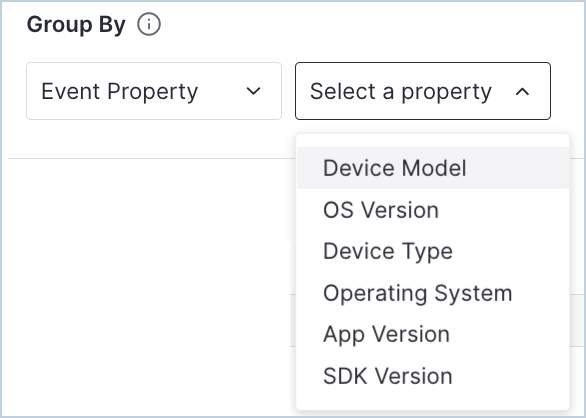This screenshot has width=586, height=418.
Task: Select Operating System in the property list
Action: [x=433, y=293]
